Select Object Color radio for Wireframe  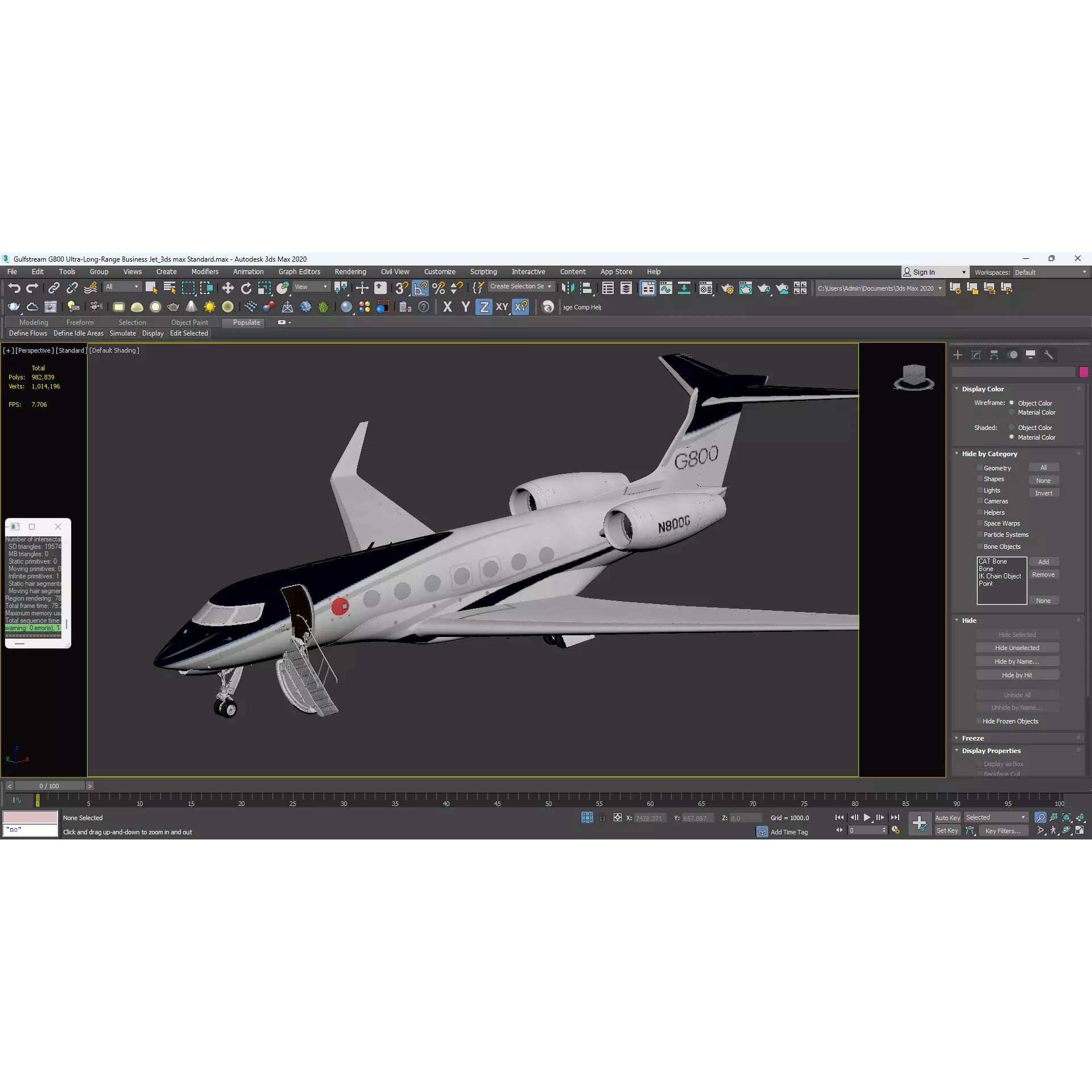(x=1012, y=403)
